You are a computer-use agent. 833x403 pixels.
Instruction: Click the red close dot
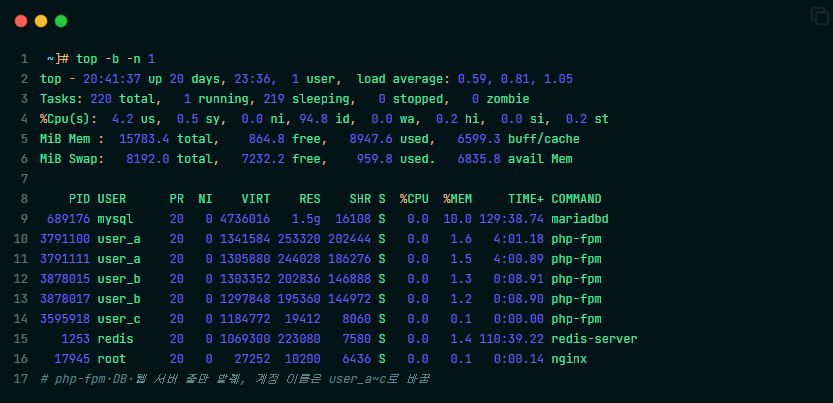pos(21,21)
